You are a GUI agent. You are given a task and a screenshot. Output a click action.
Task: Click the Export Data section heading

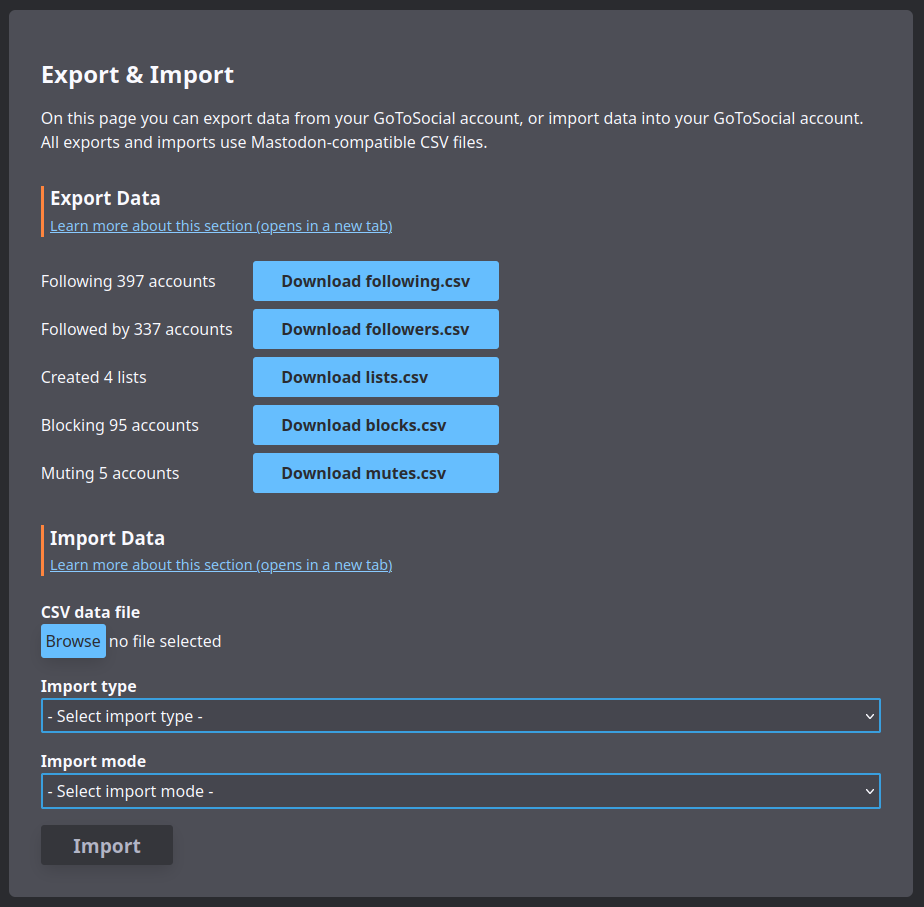click(x=105, y=198)
